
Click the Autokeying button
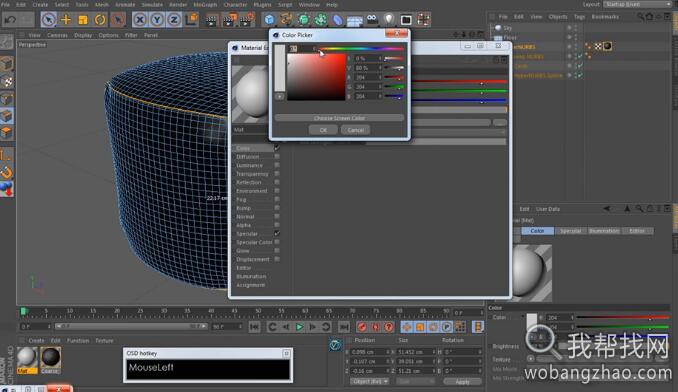click(x=375, y=327)
